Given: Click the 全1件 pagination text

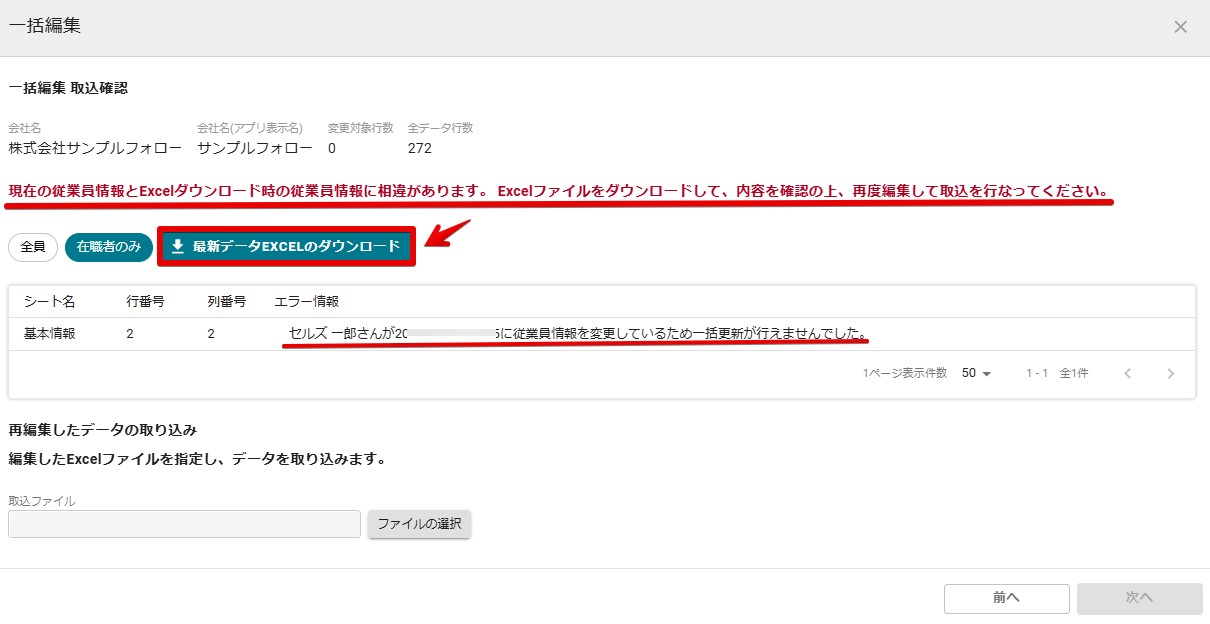Looking at the screenshot, I should [1074, 373].
